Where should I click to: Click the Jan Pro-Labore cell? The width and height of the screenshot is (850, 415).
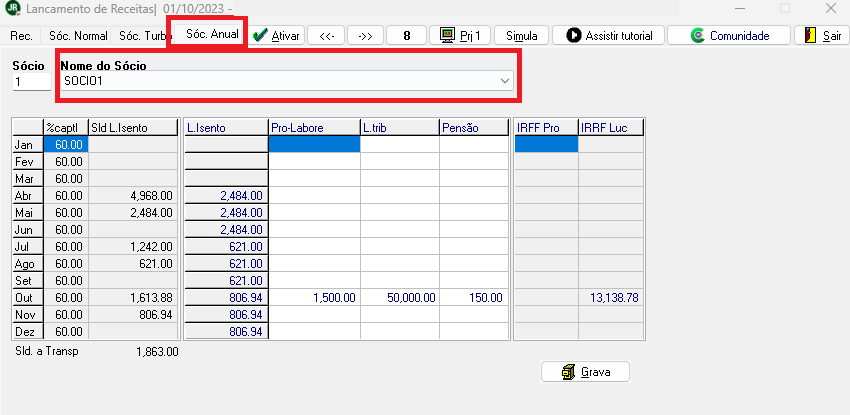tap(314, 144)
